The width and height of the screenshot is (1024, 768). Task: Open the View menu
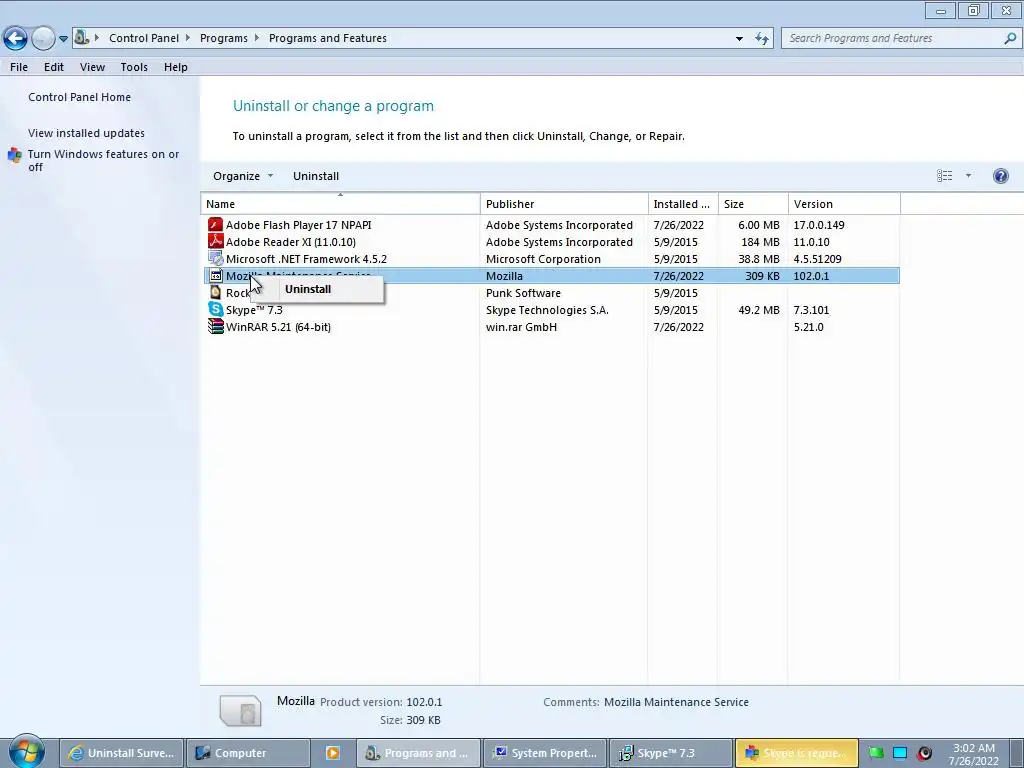click(92, 67)
